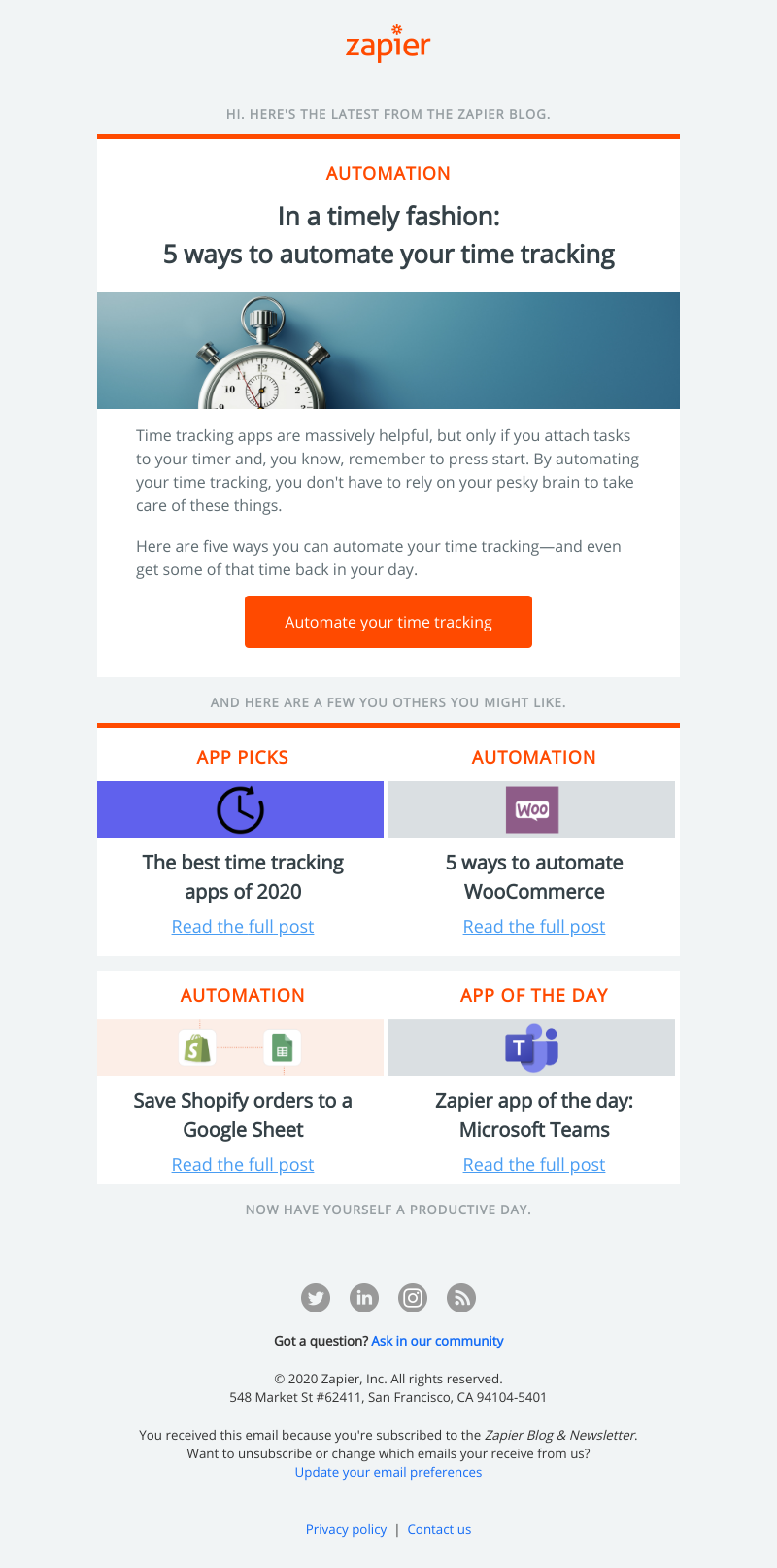Click the Instagram icon in footer

point(413,1298)
